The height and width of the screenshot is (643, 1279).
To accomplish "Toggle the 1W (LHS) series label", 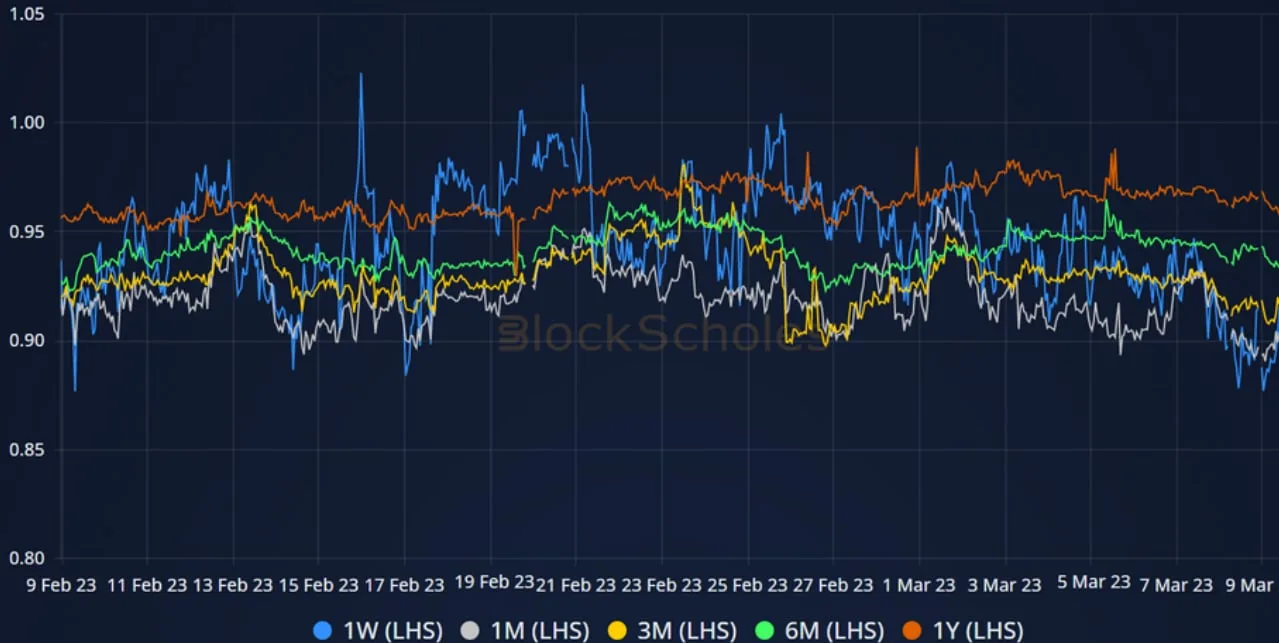I will pyautogui.click(x=392, y=631).
